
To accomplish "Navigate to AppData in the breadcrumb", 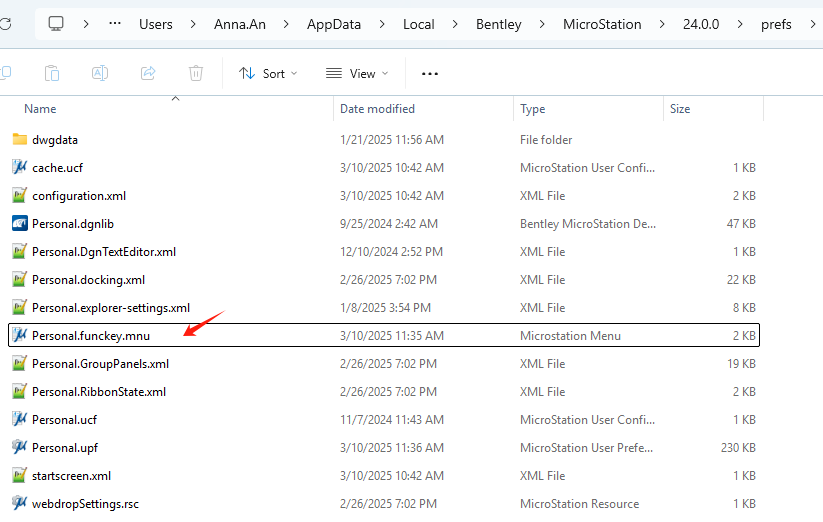I will click(334, 24).
